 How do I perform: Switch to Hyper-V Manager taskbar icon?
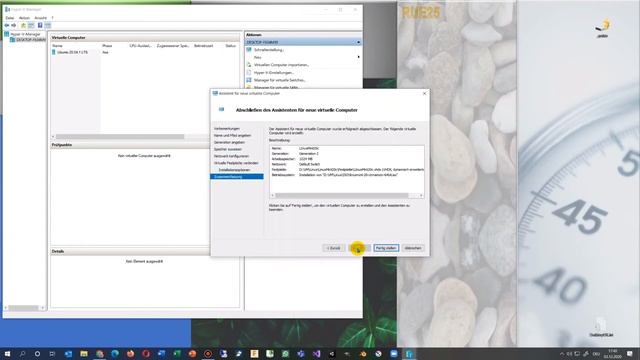(409, 354)
